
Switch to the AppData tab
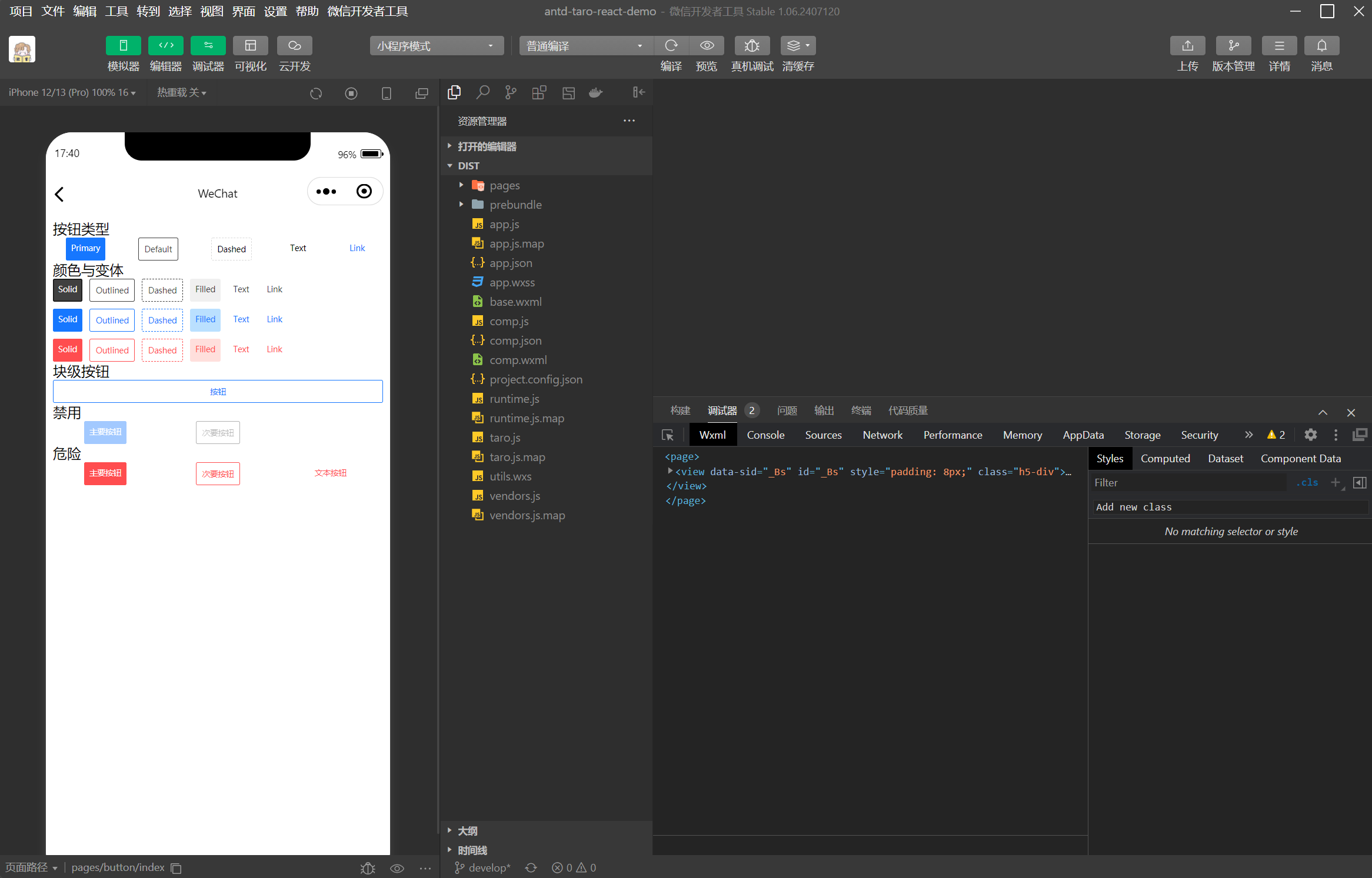1083,435
